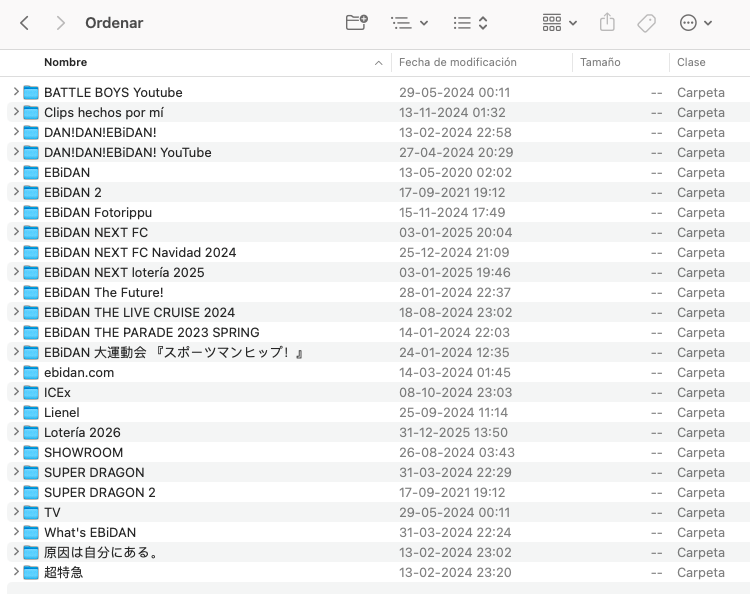Viewport: 750px width, 594px height.
Task: Expand the EBiDAN 2 folder
Action: [x=16, y=192]
